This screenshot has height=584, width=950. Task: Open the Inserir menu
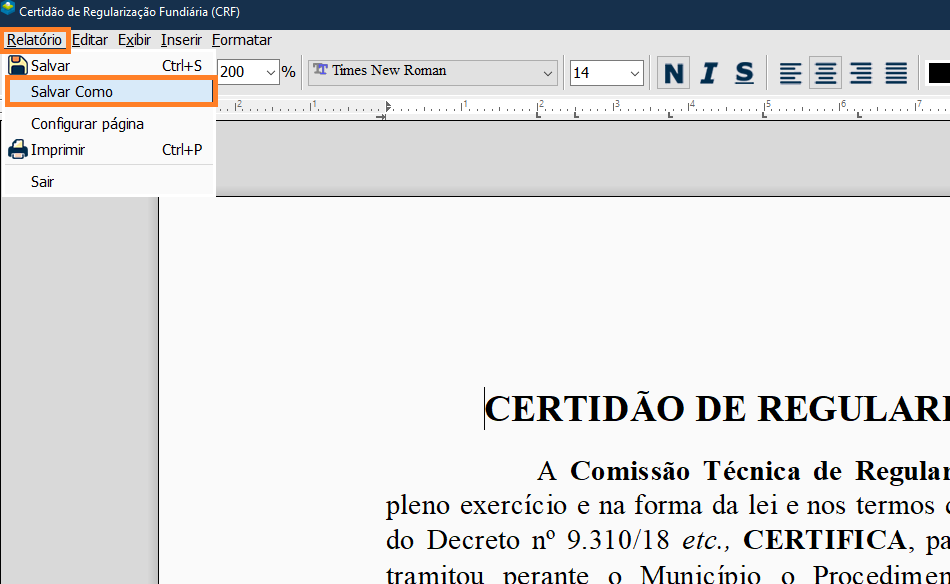181,40
